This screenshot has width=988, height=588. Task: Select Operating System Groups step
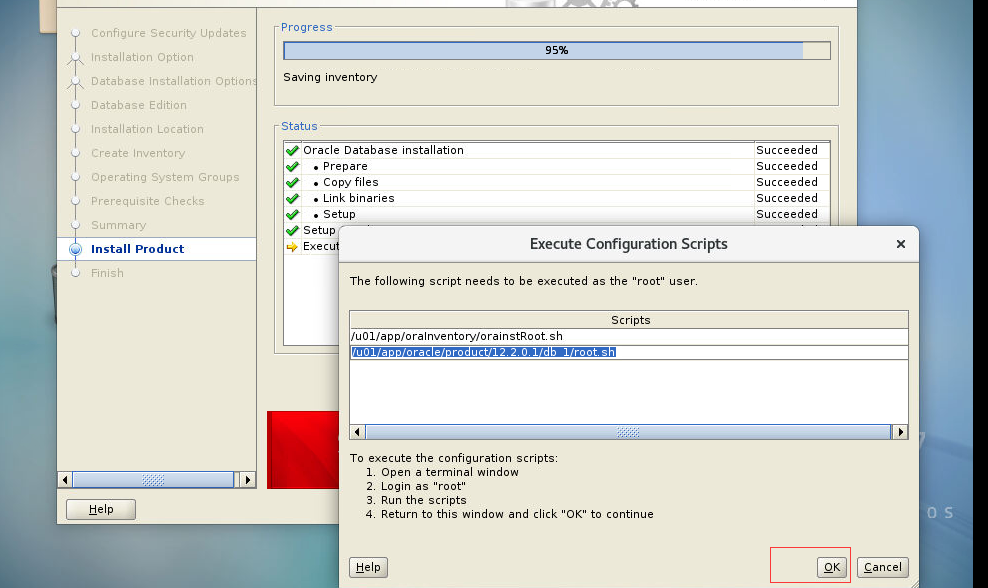click(165, 176)
